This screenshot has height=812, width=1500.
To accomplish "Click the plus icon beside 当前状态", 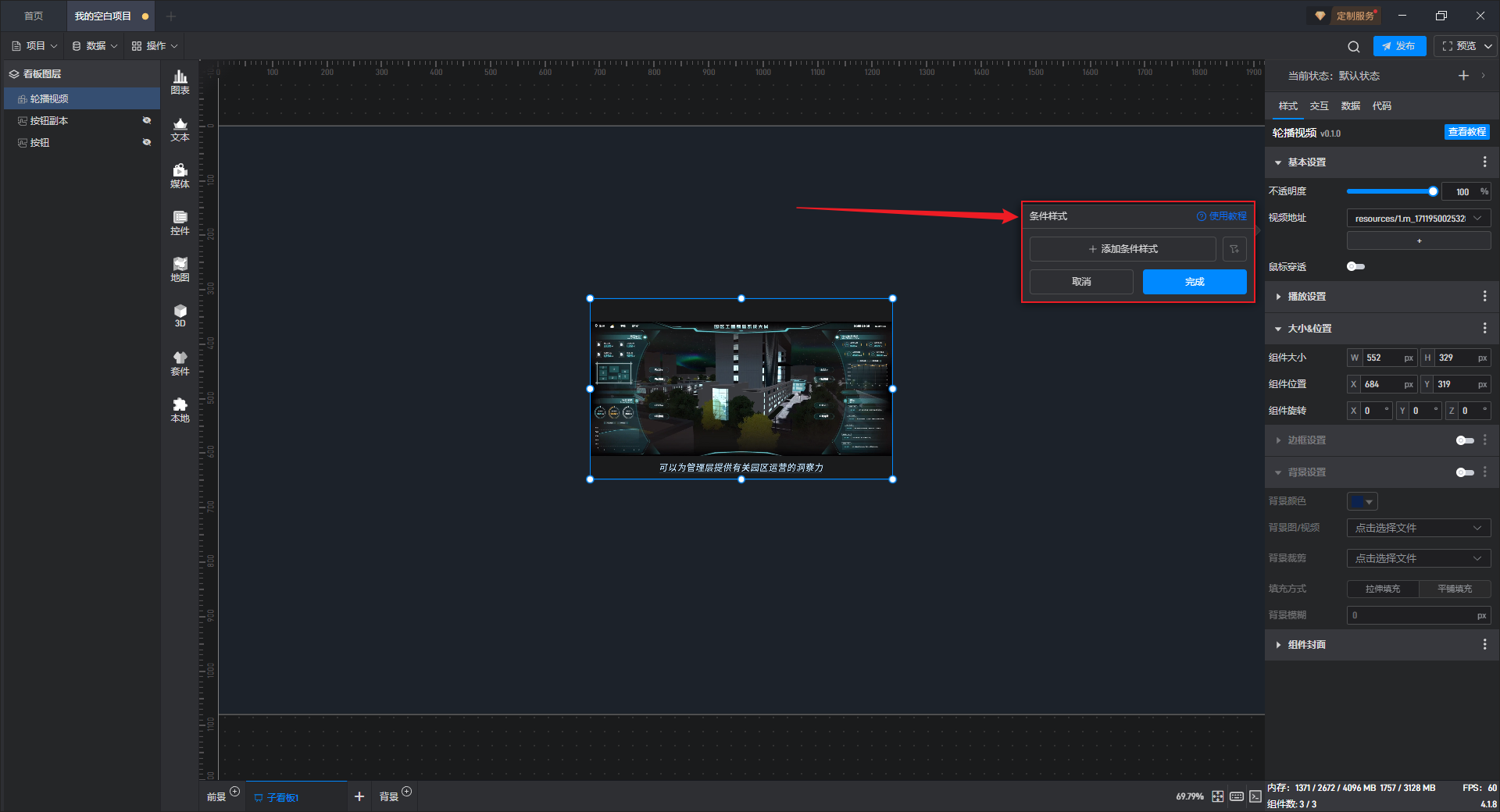I will tap(1463, 76).
